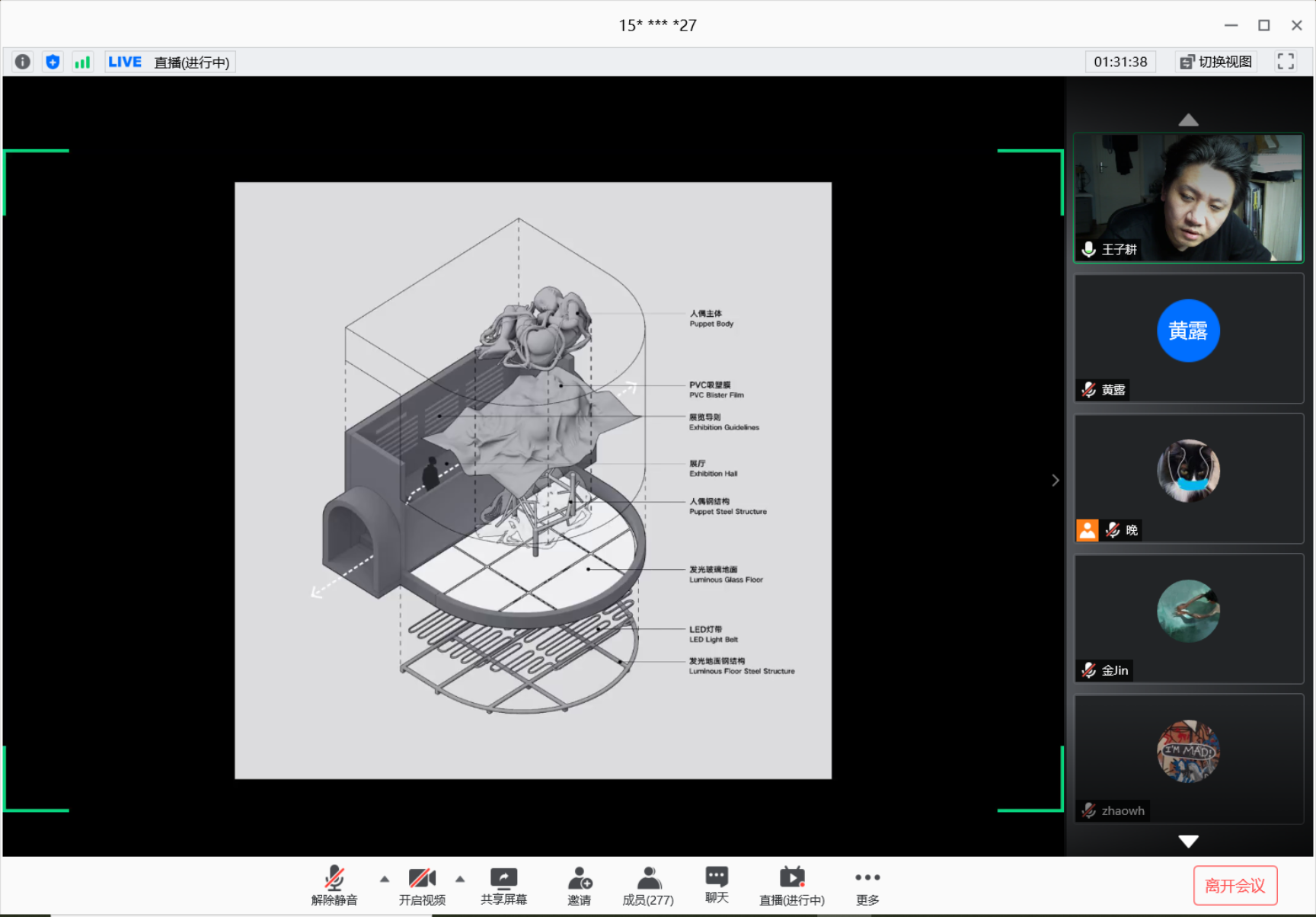Unmute the microphone (解除静音)
This screenshot has height=917, width=1316.
pos(334,887)
